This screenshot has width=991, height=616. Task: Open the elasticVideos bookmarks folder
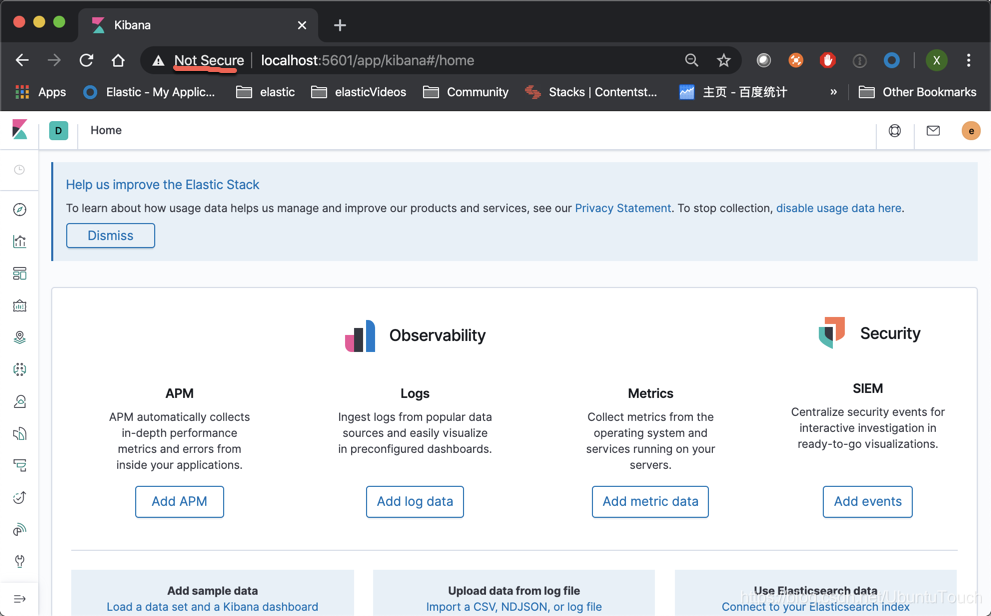[x=359, y=92]
